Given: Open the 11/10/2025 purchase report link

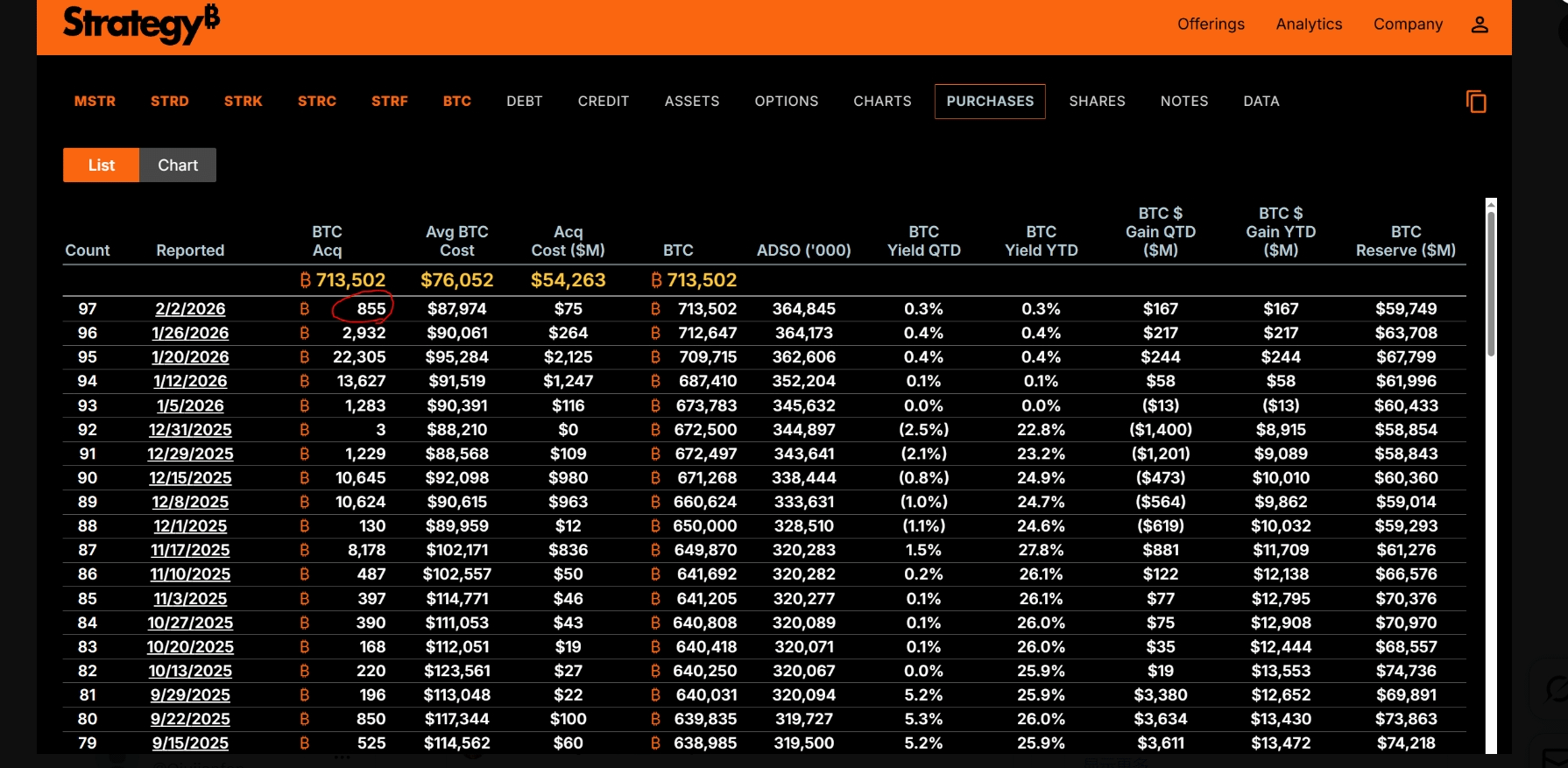Looking at the screenshot, I should tap(190, 574).
